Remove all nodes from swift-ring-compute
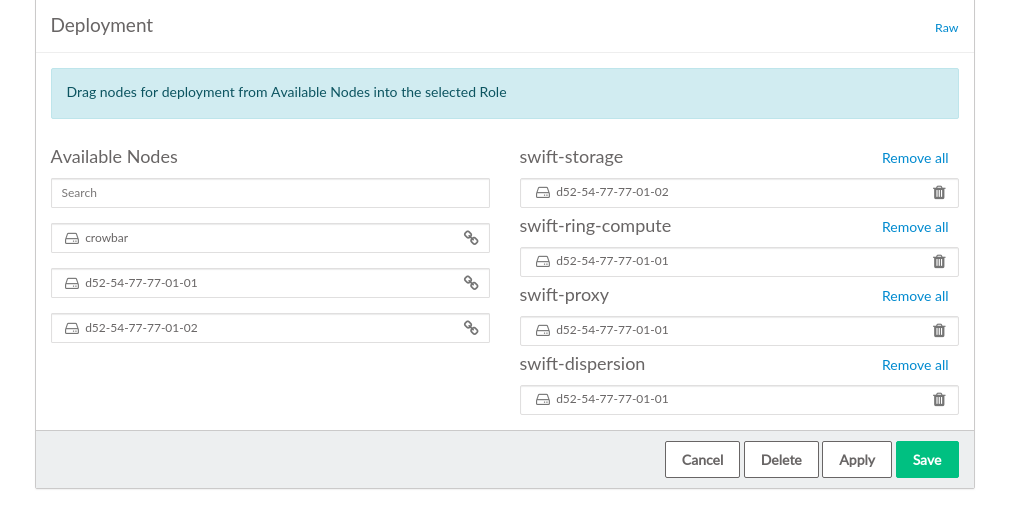This screenshot has width=1009, height=509. coord(914,227)
